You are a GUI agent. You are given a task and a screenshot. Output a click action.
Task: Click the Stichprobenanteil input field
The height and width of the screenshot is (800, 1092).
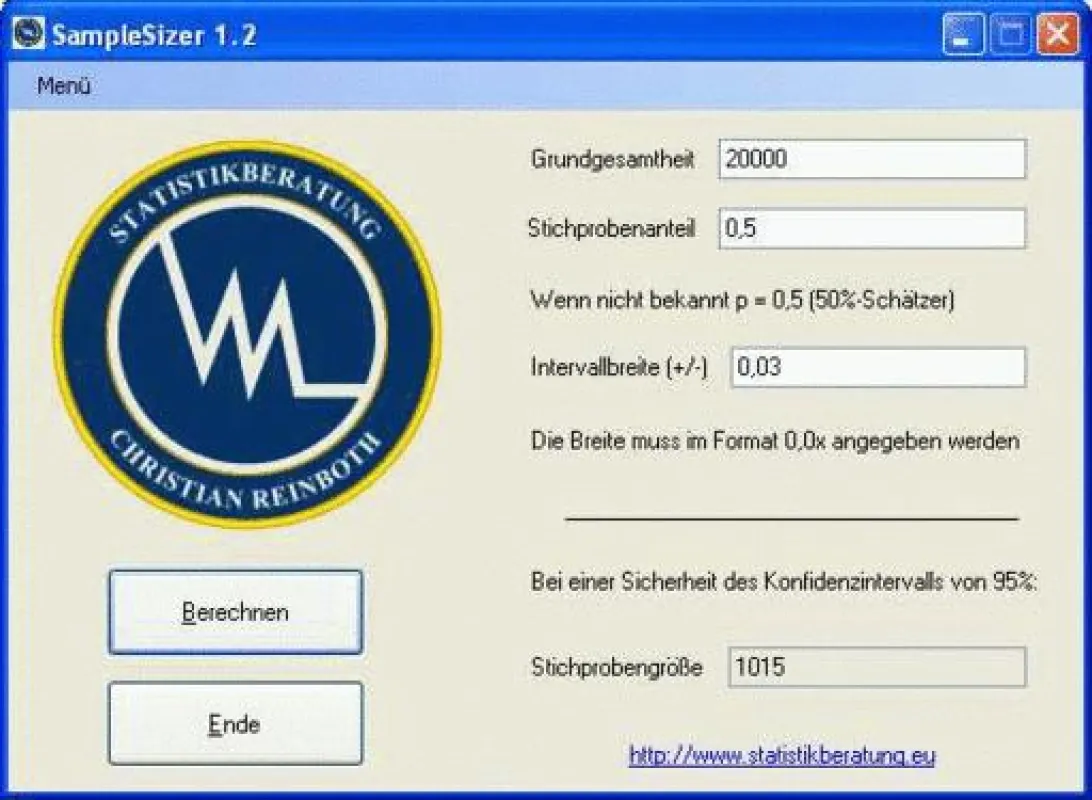tap(872, 228)
